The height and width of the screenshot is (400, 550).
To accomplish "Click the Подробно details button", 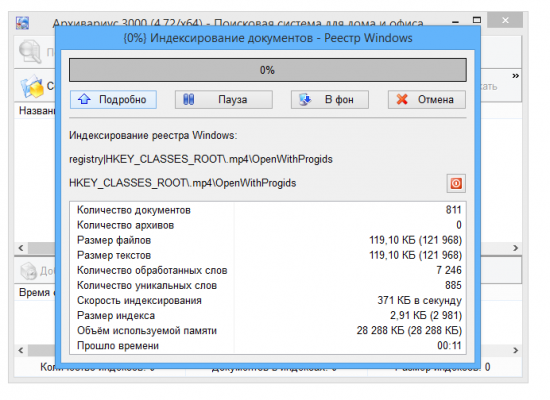I will (x=113, y=100).
